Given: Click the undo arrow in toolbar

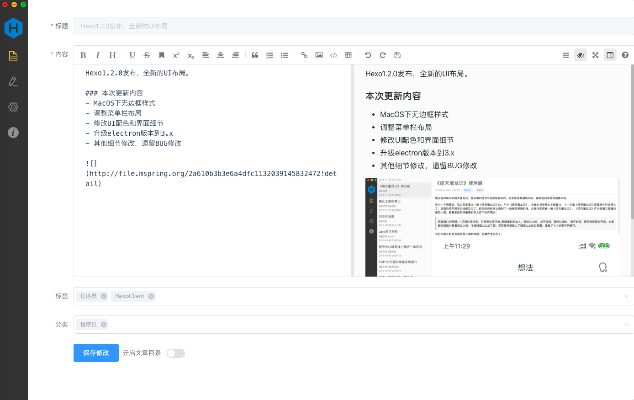Looking at the screenshot, I should pos(367,55).
